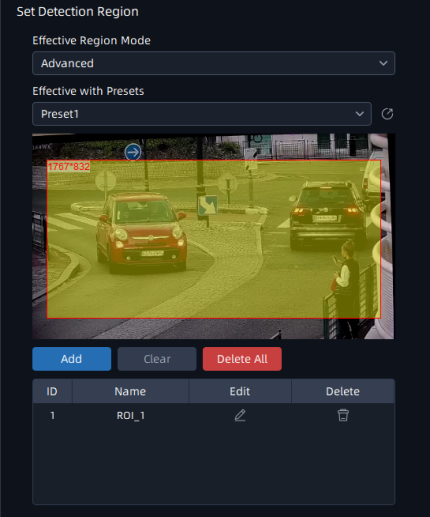The height and width of the screenshot is (517, 430).
Task: Click the Edit column header
Action: 240,391
